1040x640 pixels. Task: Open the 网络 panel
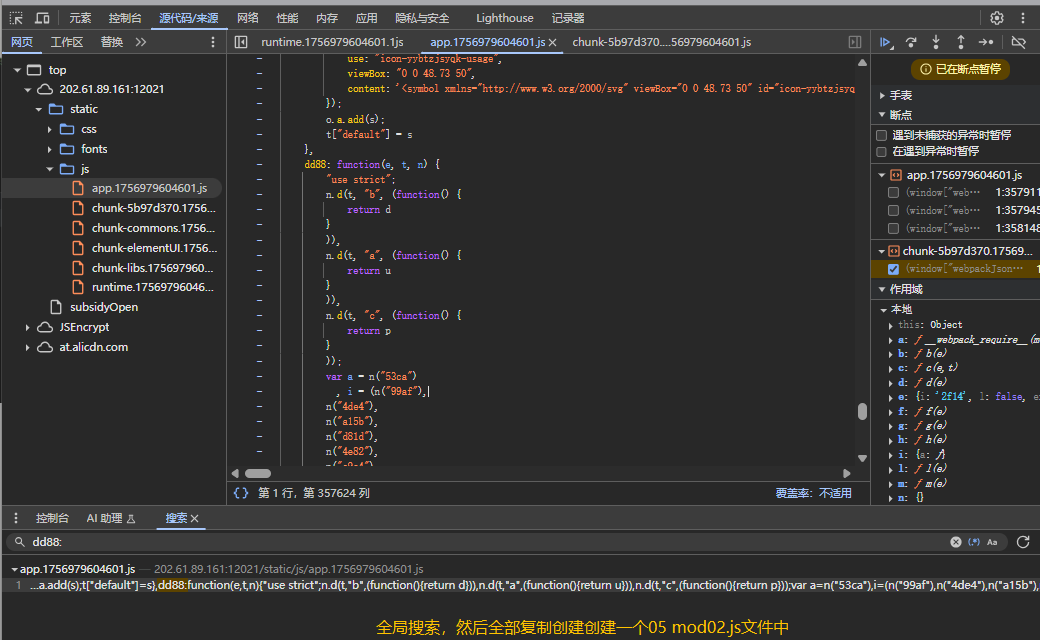tap(247, 18)
